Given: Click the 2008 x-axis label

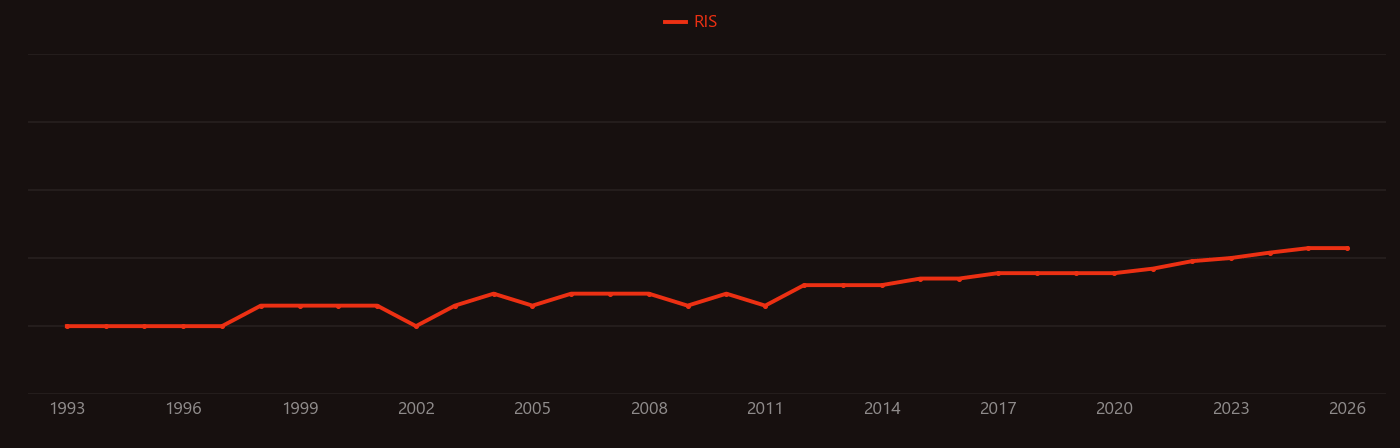Looking at the screenshot, I should point(649,409).
